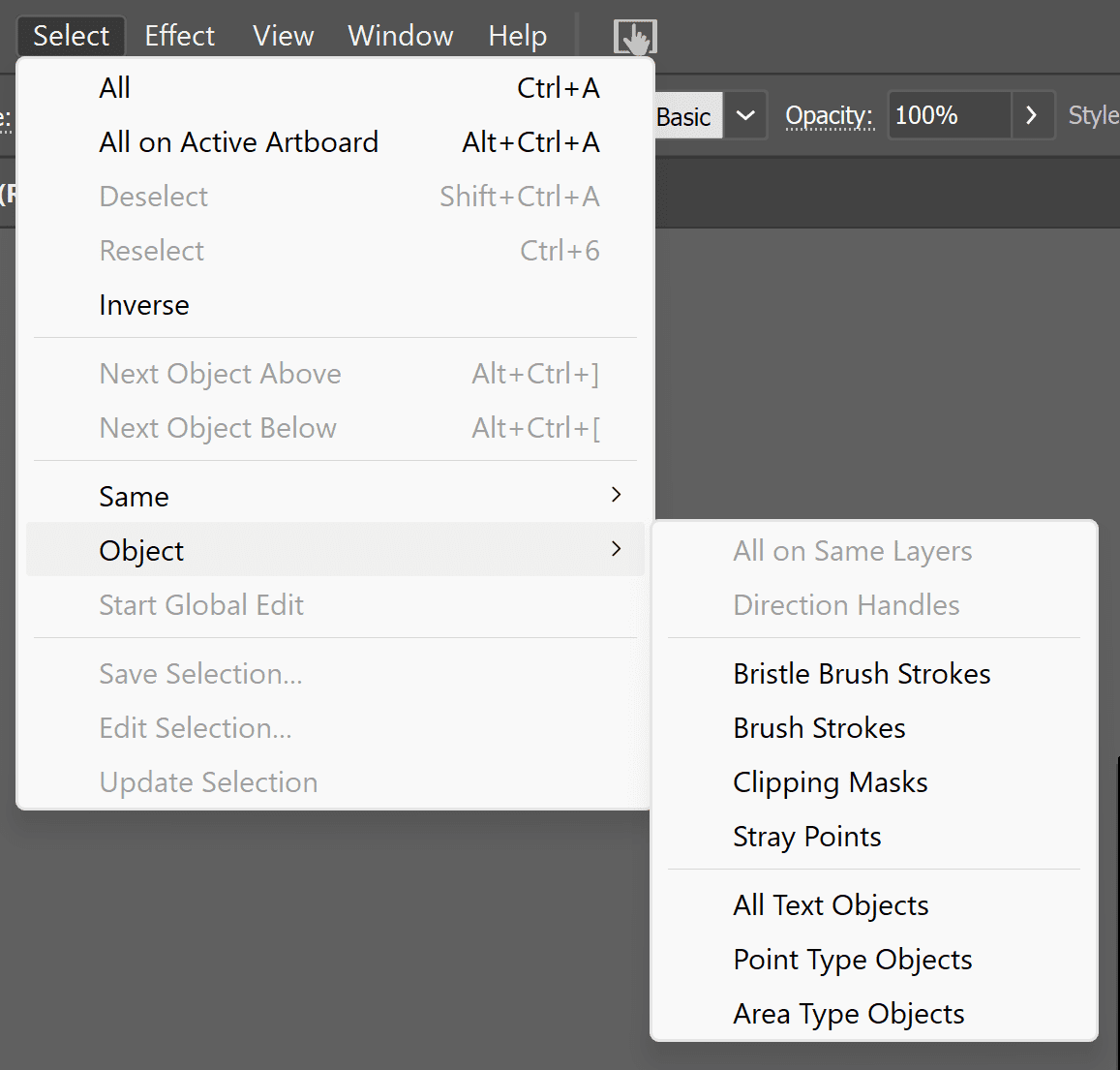Select Stray Points
The height and width of the screenshot is (1070, 1120).
click(x=806, y=837)
